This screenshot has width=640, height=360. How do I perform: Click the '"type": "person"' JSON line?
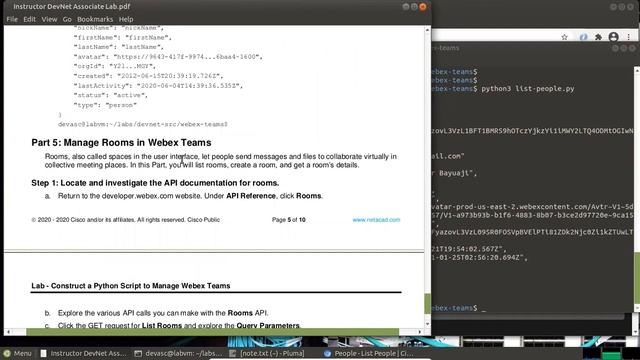(105, 105)
